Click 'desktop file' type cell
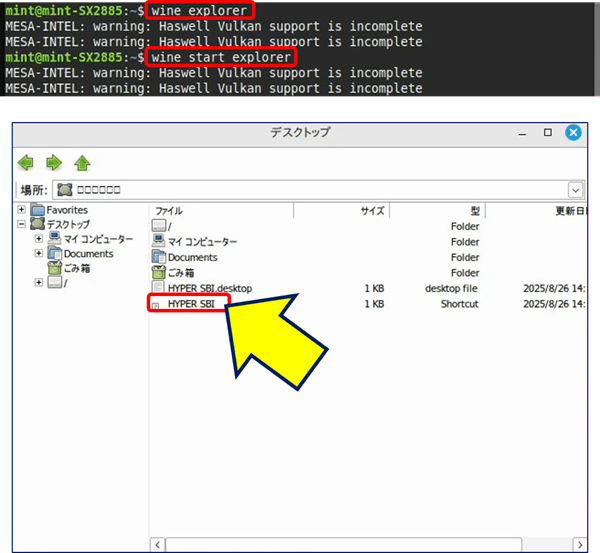Image resolution: width=600 pixels, height=553 pixels. 451,288
